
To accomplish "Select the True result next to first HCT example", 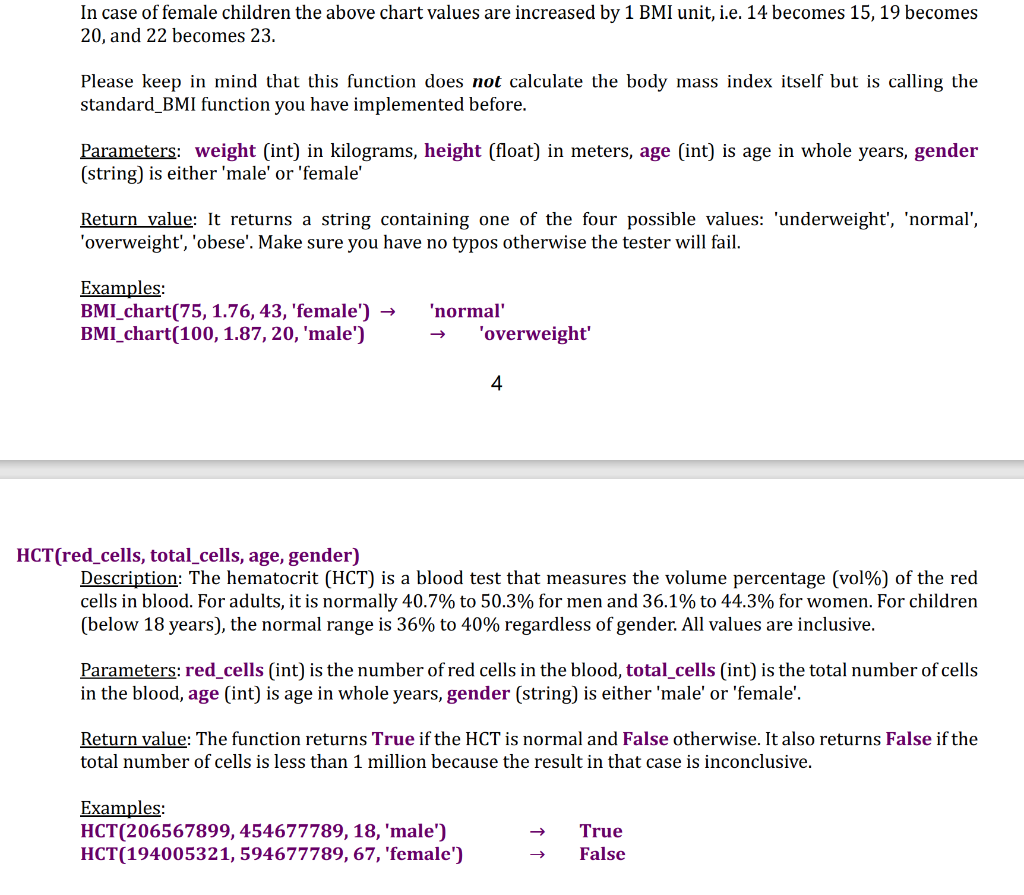I will click(600, 830).
